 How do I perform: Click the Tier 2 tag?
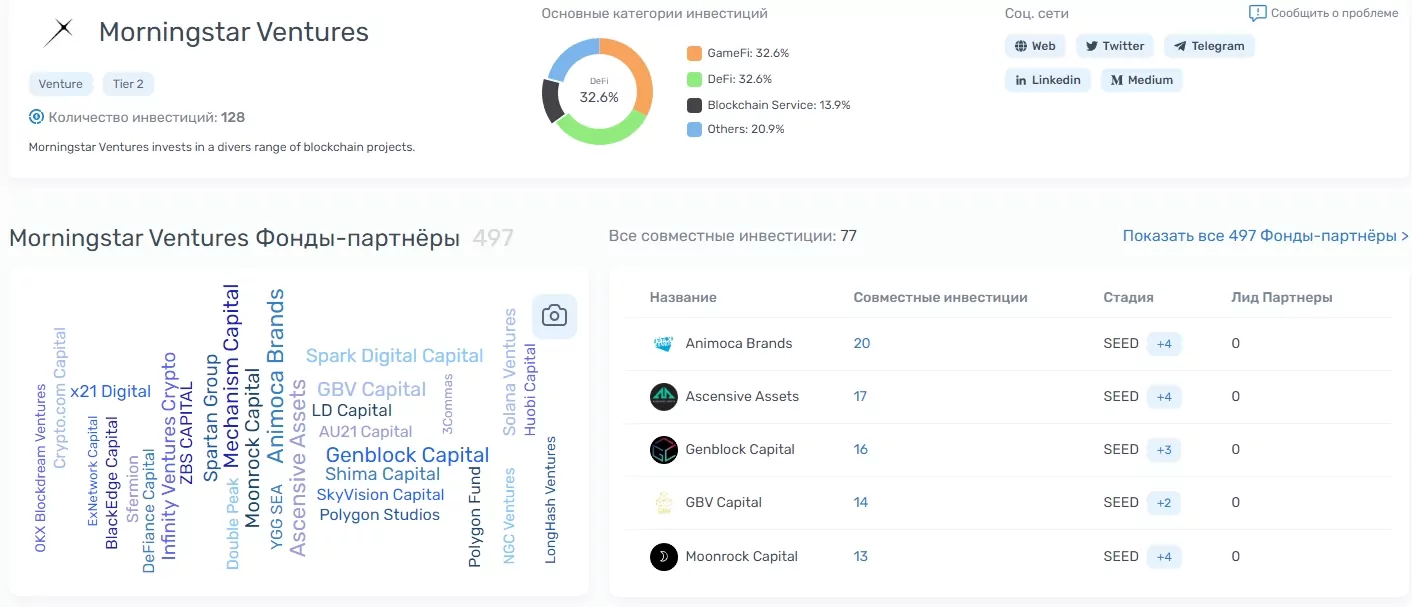click(128, 84)
